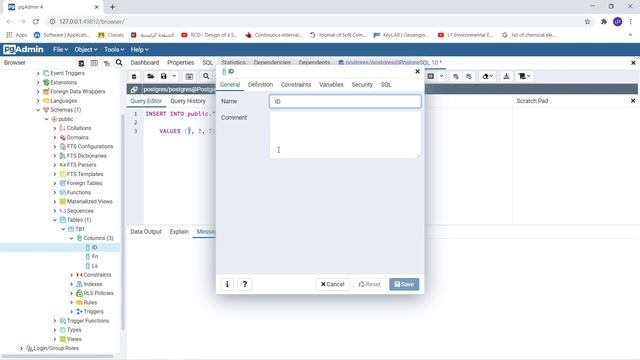The height and width of the screenshot is (360, 640).
Task: Close the ID column dialog
Action: (x=417, y=71)
